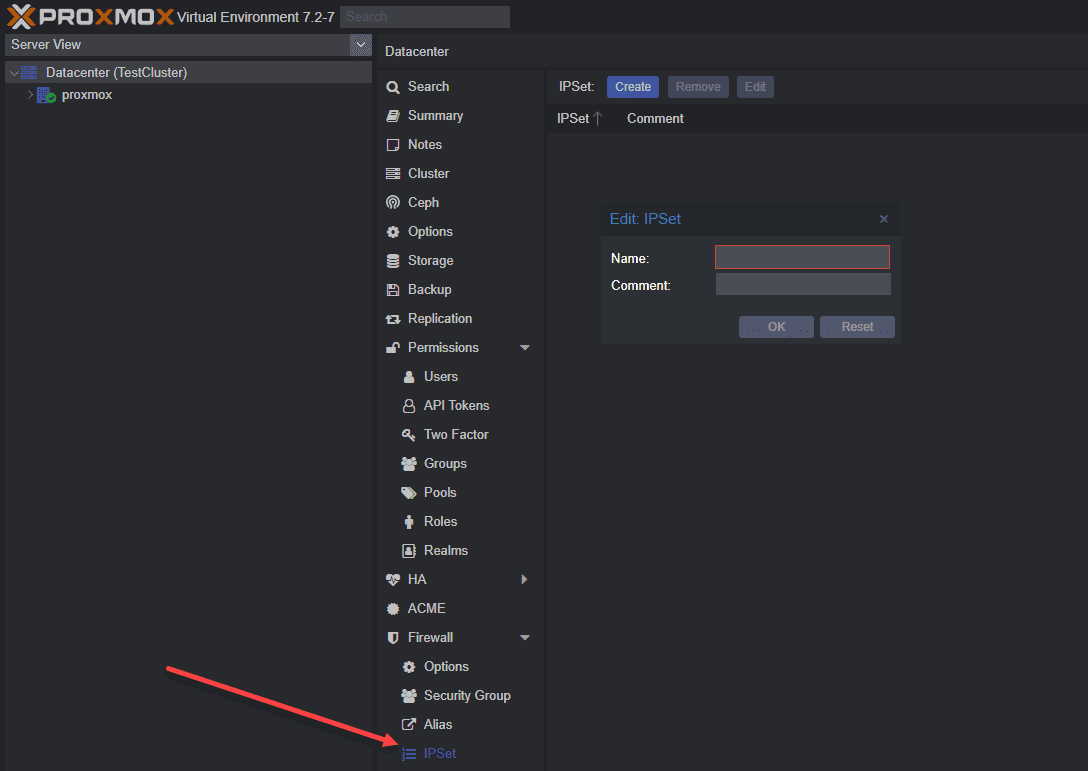
Task: Click the Firewall Options gear icon
Action: click(x=409, y=667)
